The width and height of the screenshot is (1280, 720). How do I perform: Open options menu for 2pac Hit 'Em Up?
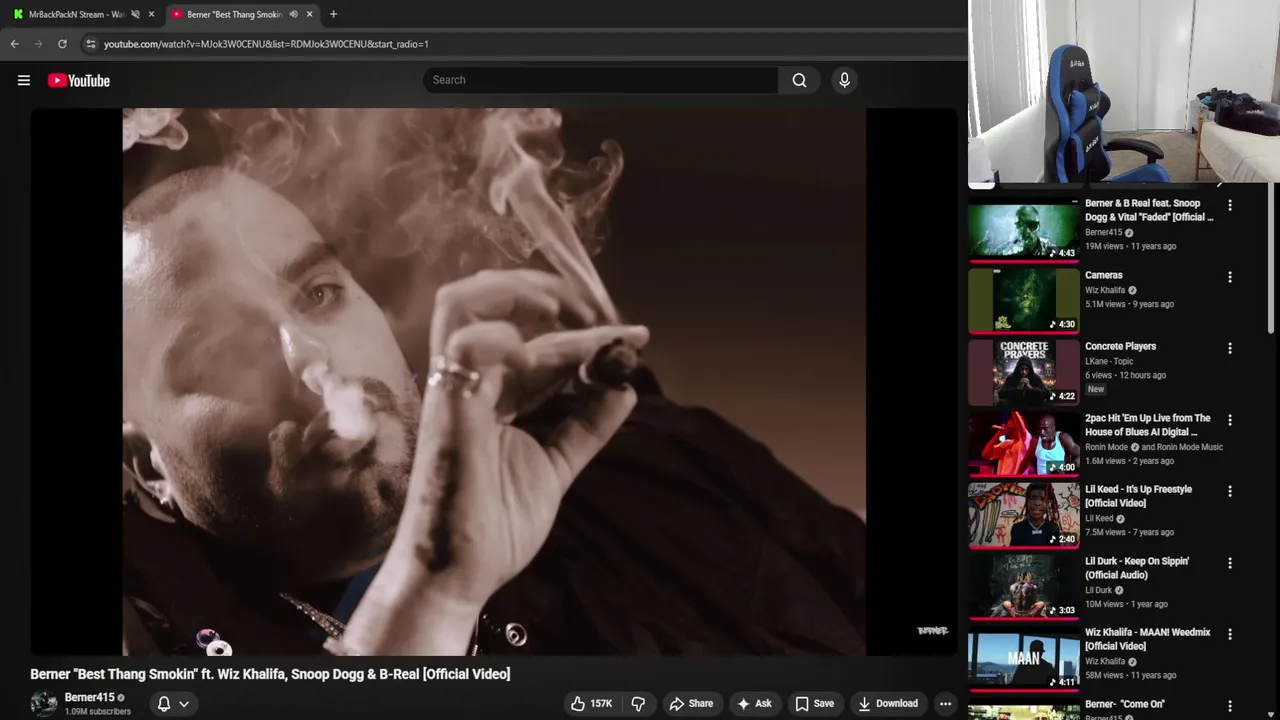click(1230, 420)
